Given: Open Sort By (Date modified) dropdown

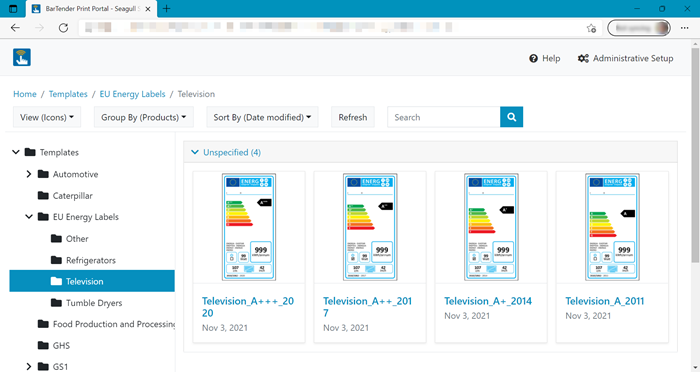Looking at the screenshot, I should pyautogui.click(x=262, y=117).
